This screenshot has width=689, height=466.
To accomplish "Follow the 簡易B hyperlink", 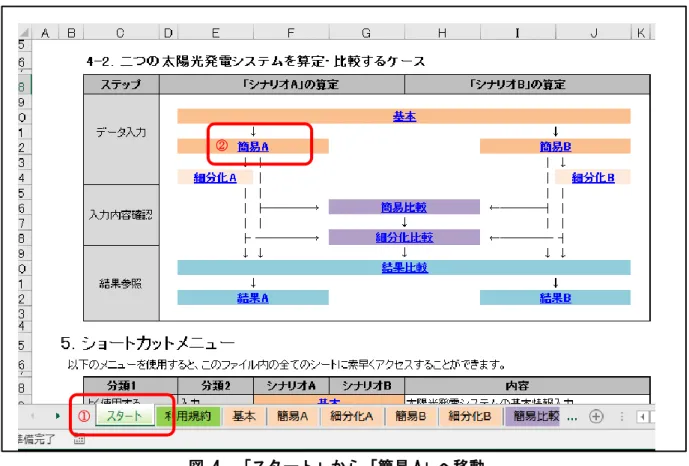I will click(555, 147).
